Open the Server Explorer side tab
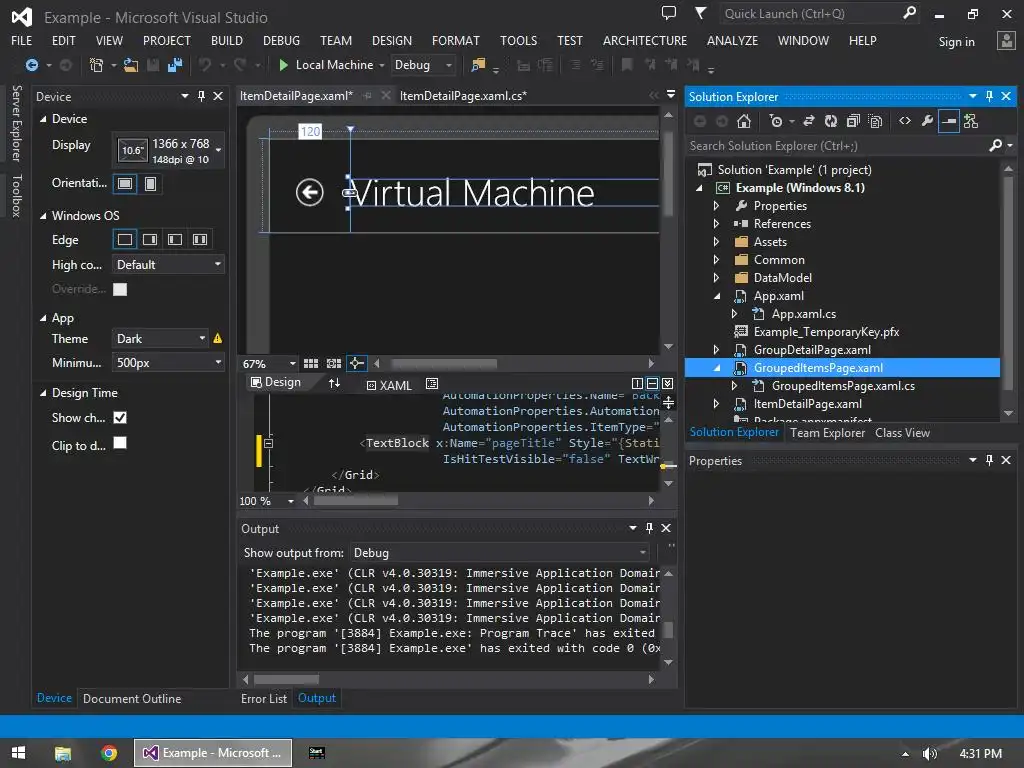Screen dimensions: 1024x768 (x=16, y=123)
